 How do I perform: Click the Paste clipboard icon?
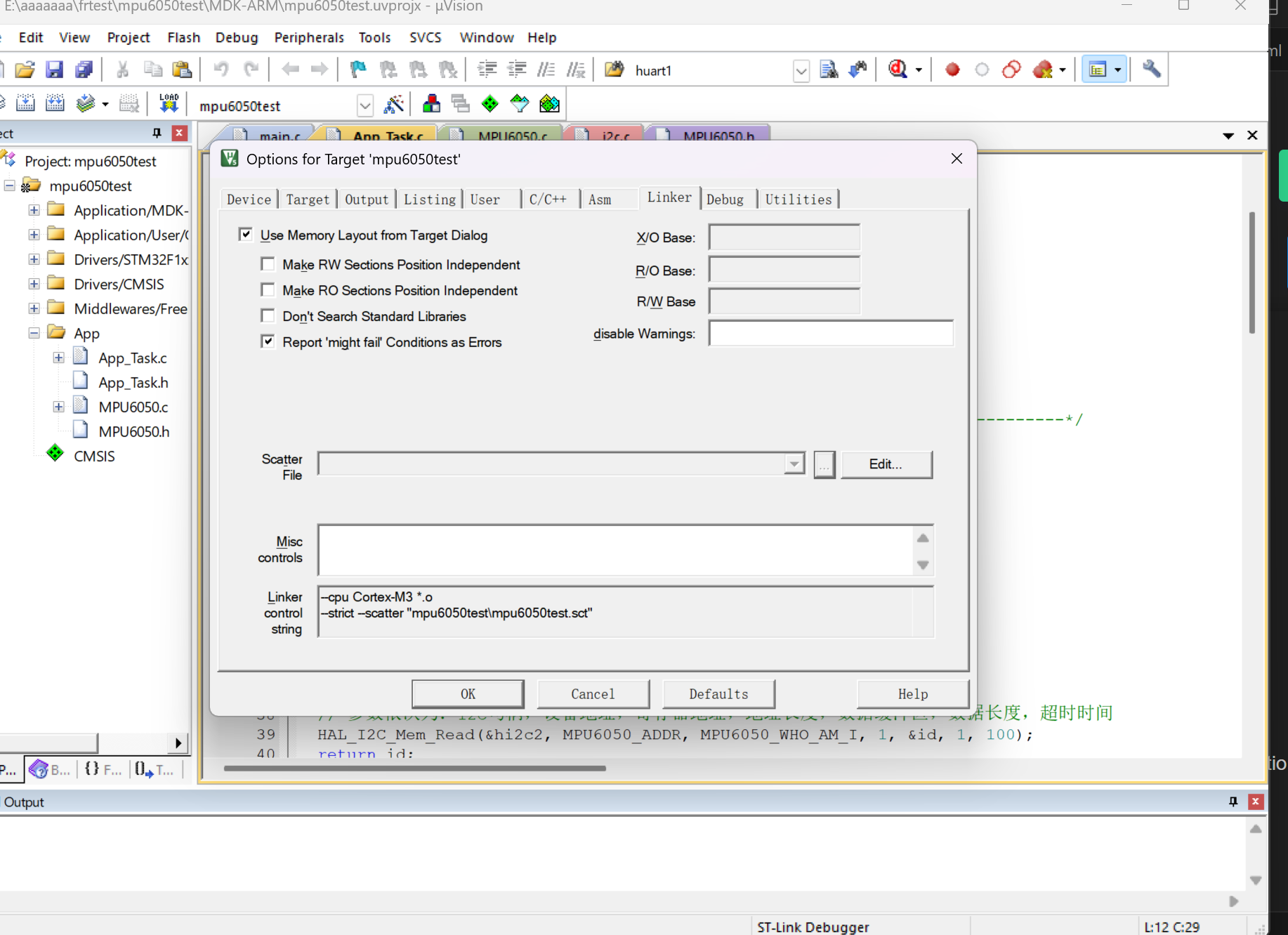[x=182, y=70]
